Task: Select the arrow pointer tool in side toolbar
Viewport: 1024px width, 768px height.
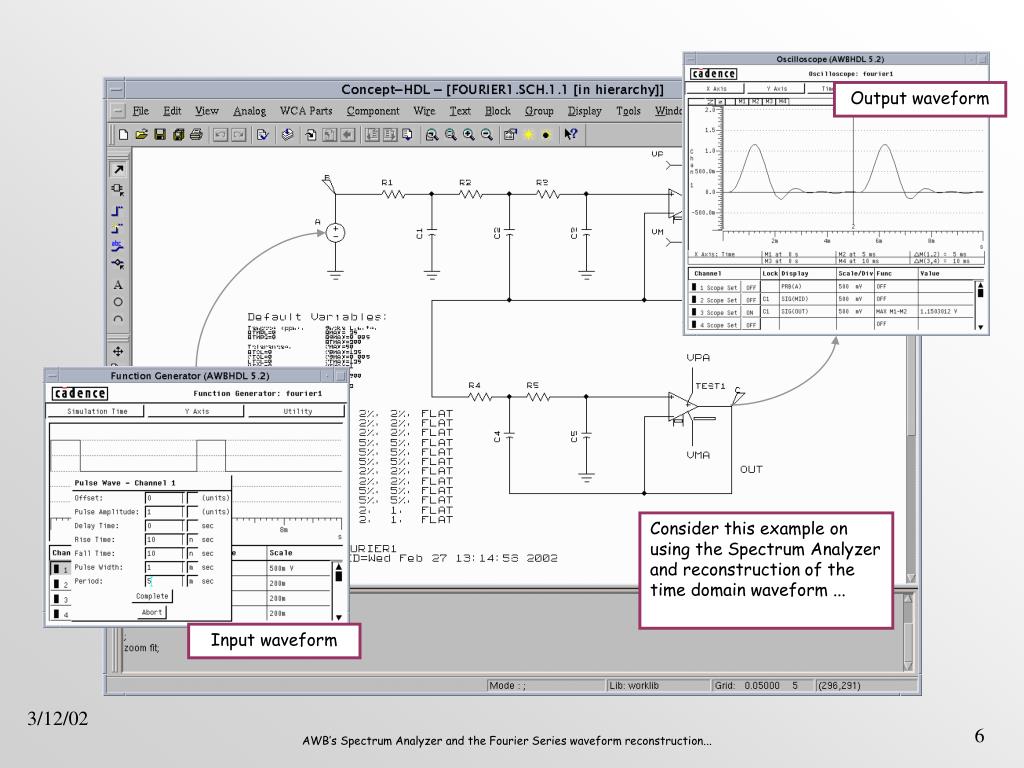Action: [118, 169]
